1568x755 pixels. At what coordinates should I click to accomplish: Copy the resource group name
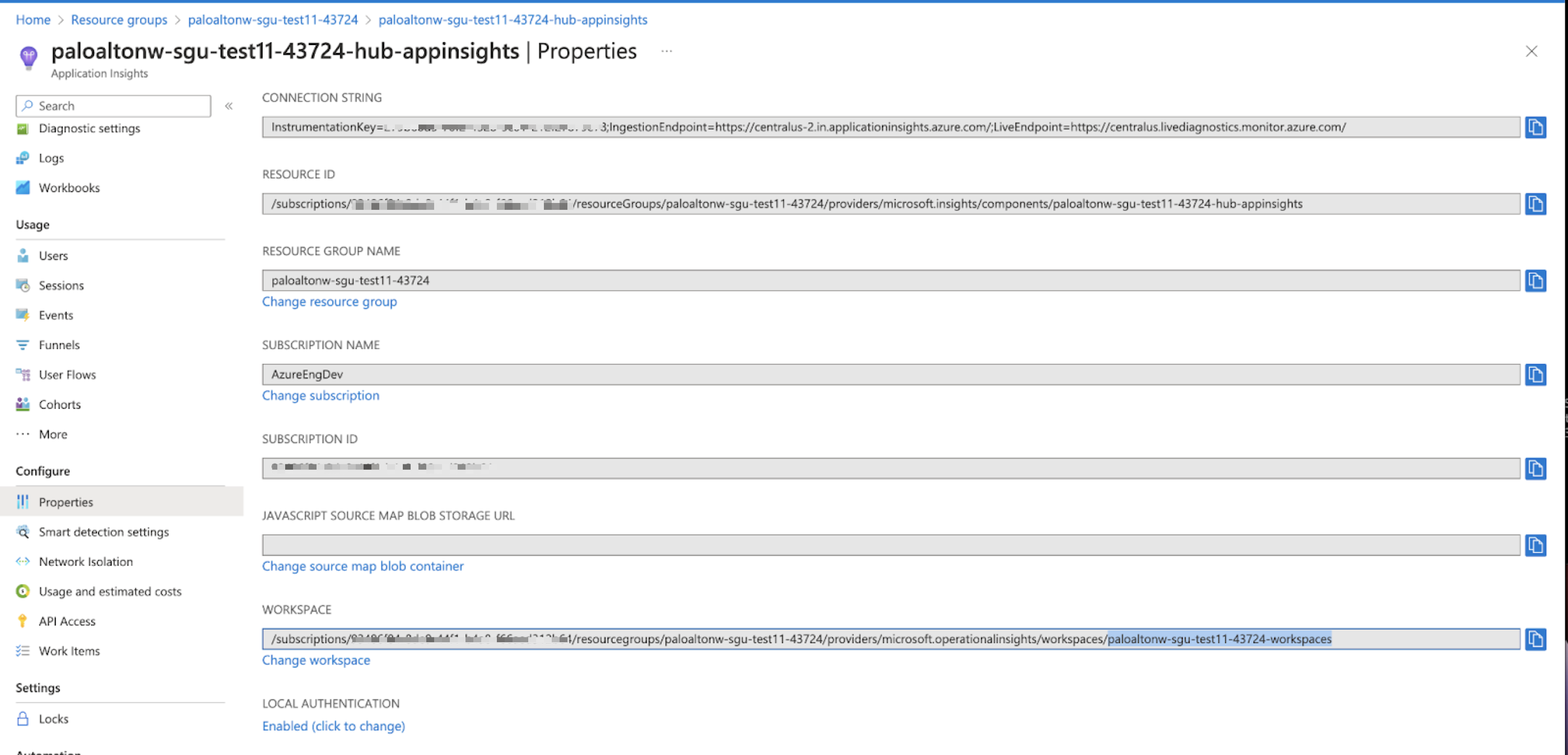[1535, 281]
